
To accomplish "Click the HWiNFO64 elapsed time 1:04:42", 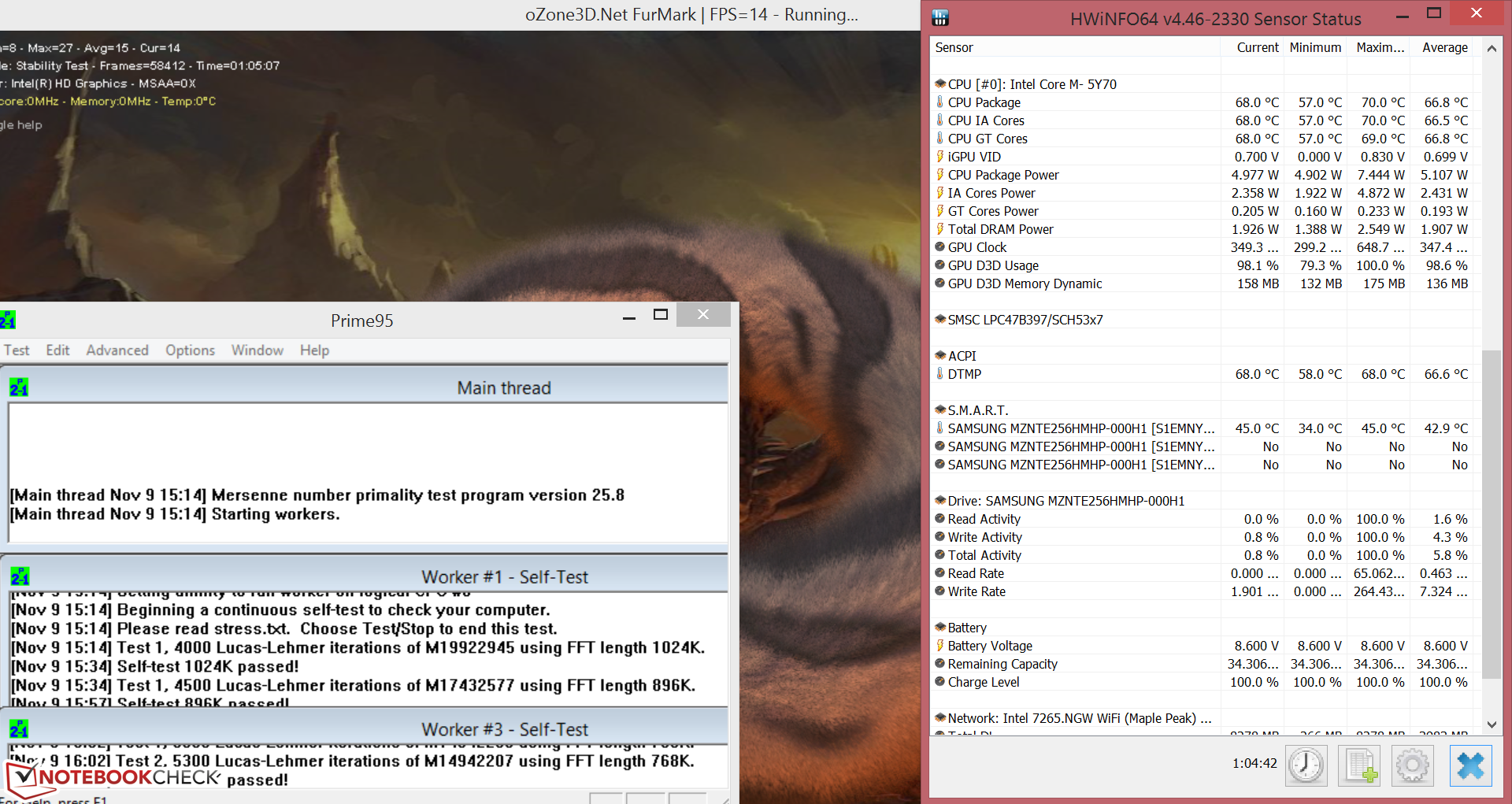I will (1254, 763).
